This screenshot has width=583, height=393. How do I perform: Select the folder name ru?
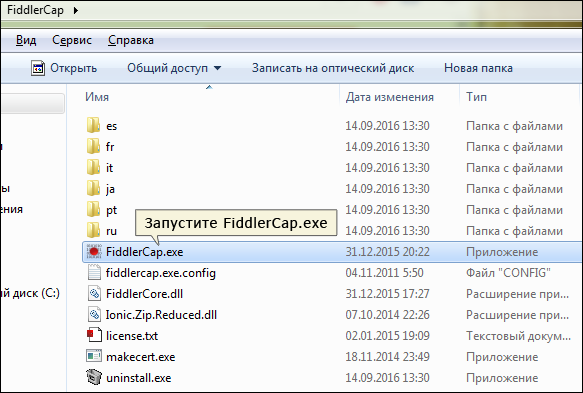tap(112, 231)
